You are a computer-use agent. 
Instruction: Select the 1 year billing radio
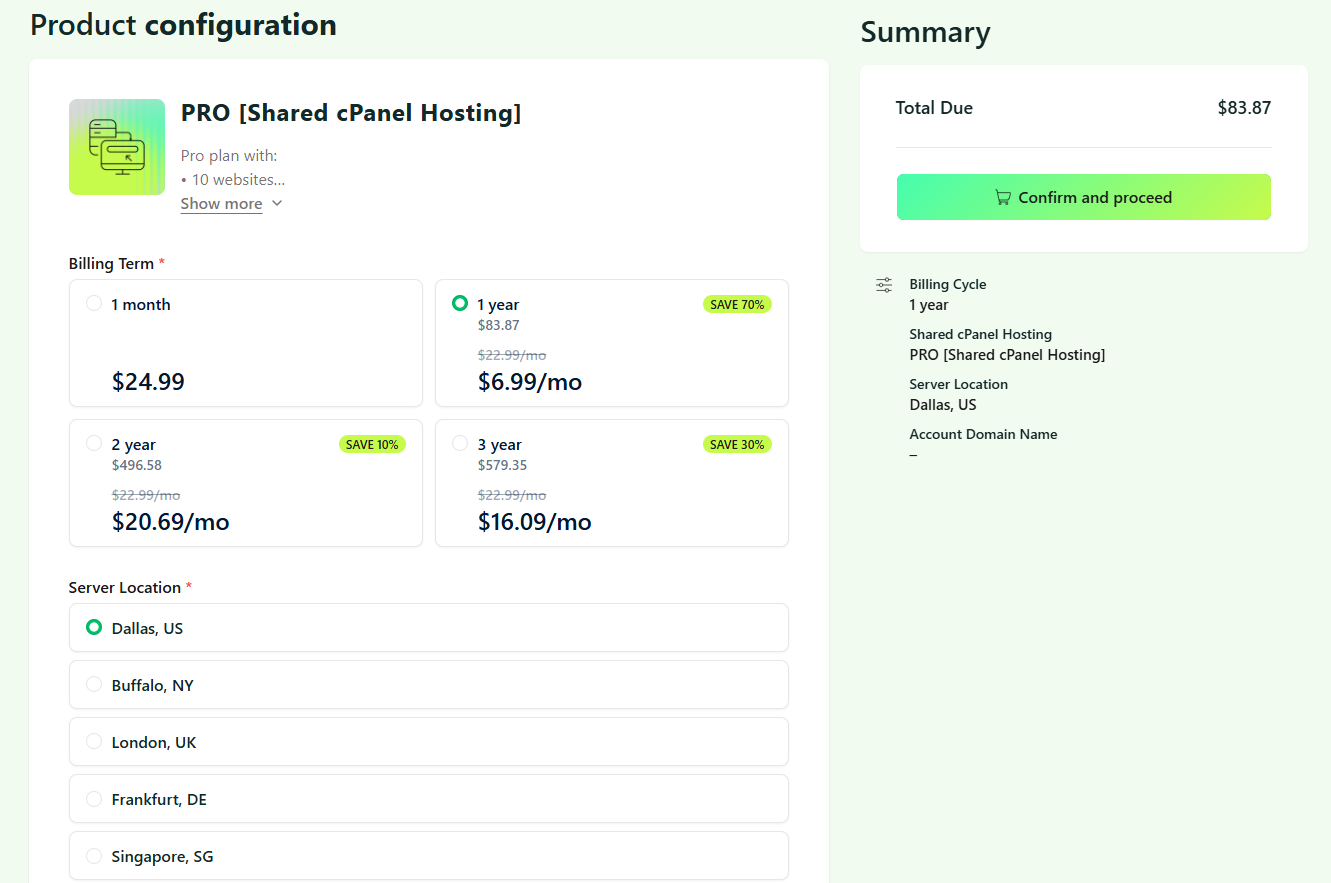click(460, 303)
